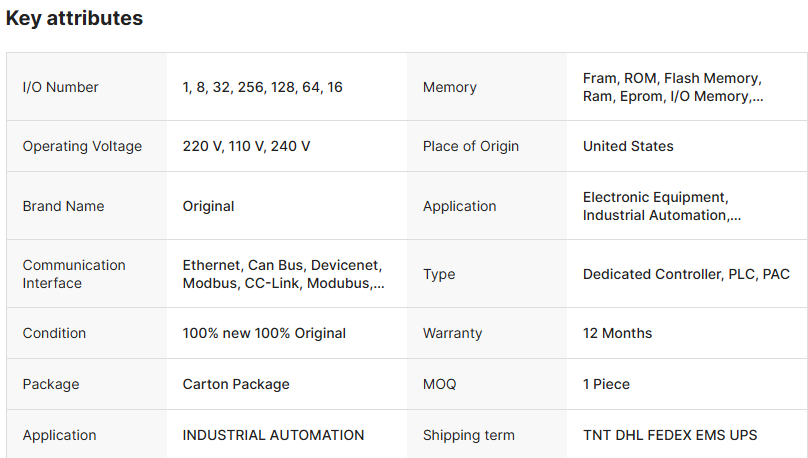Screen dimensions: 808x458
Task: Expand truncated Ethernet, Can Bus interface text
Action: click(x=283, y=274)
